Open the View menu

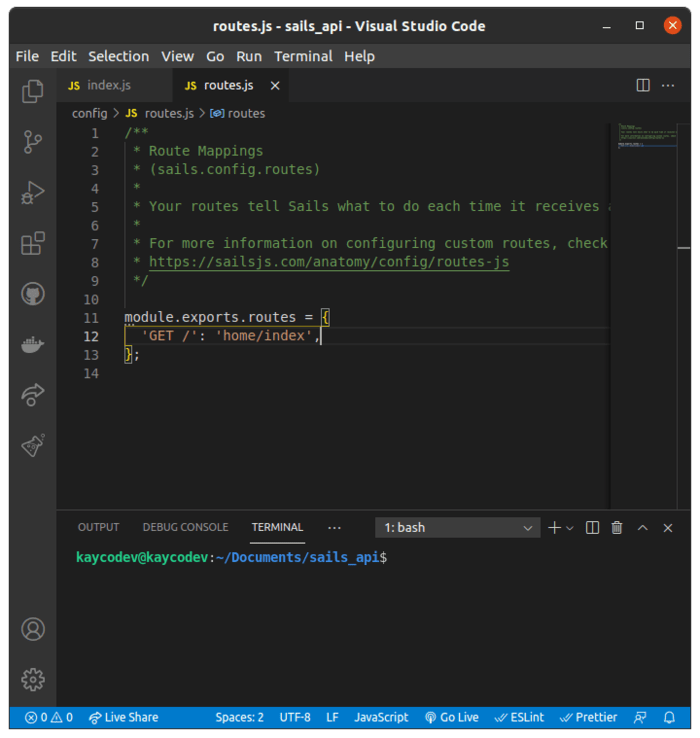[177, 56]
